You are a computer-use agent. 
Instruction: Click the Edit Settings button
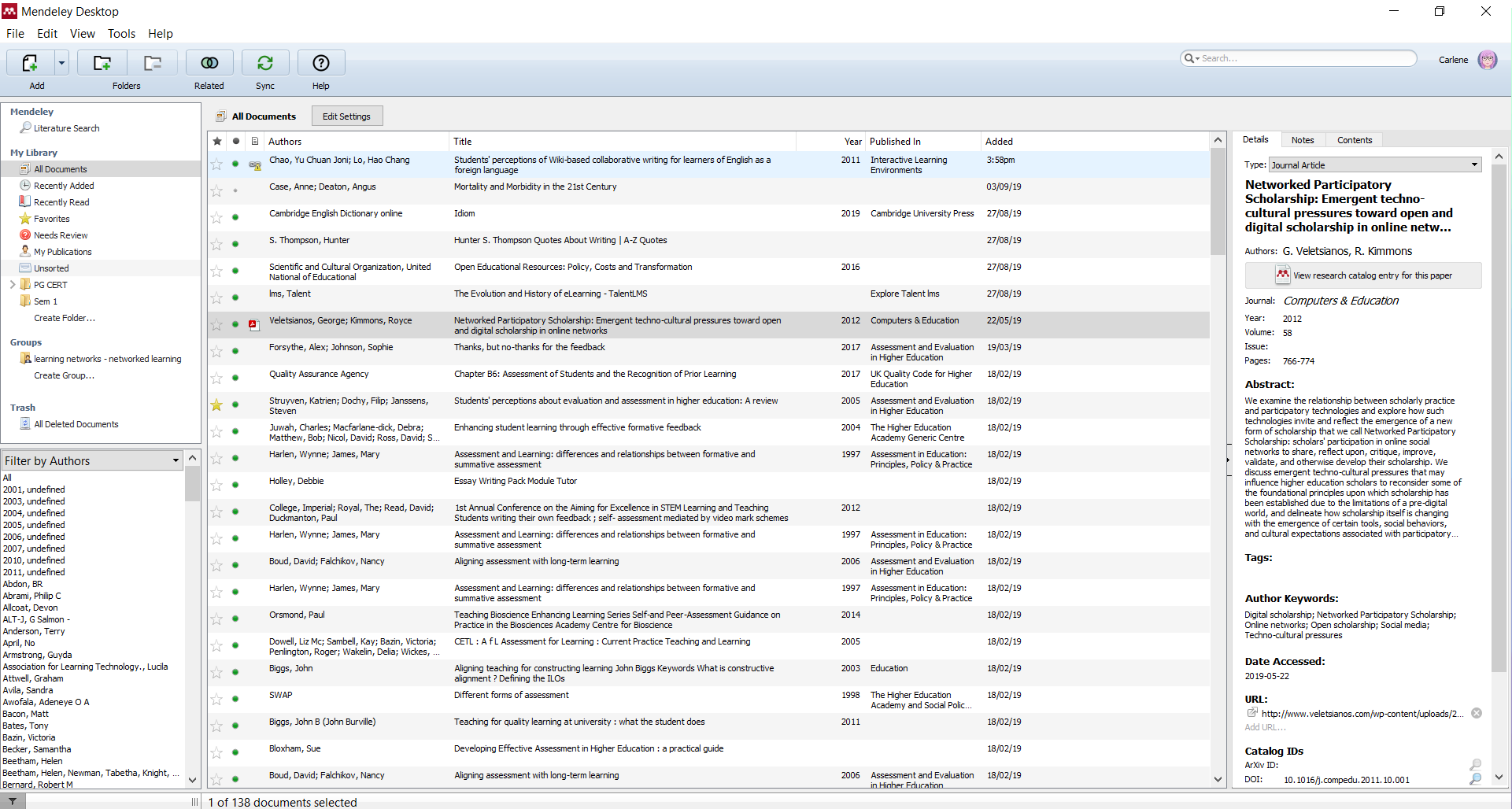click(346, 115)
